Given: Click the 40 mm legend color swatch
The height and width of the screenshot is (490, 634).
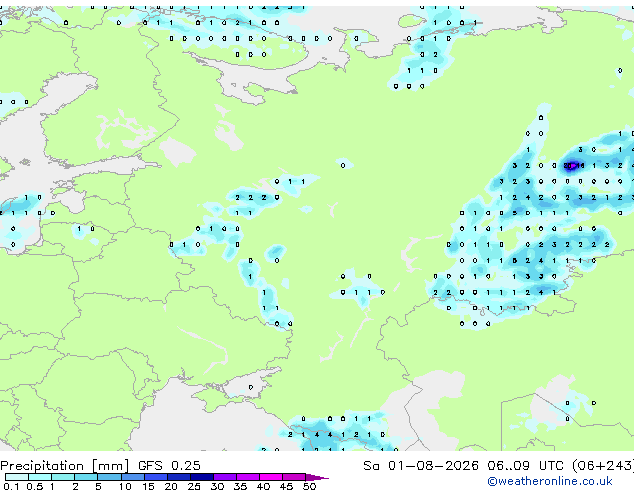Looking at the screenshot, I should coord(271,477).
